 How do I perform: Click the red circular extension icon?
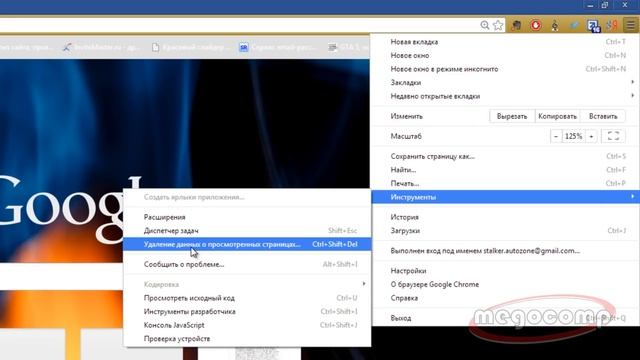(536, 25)
